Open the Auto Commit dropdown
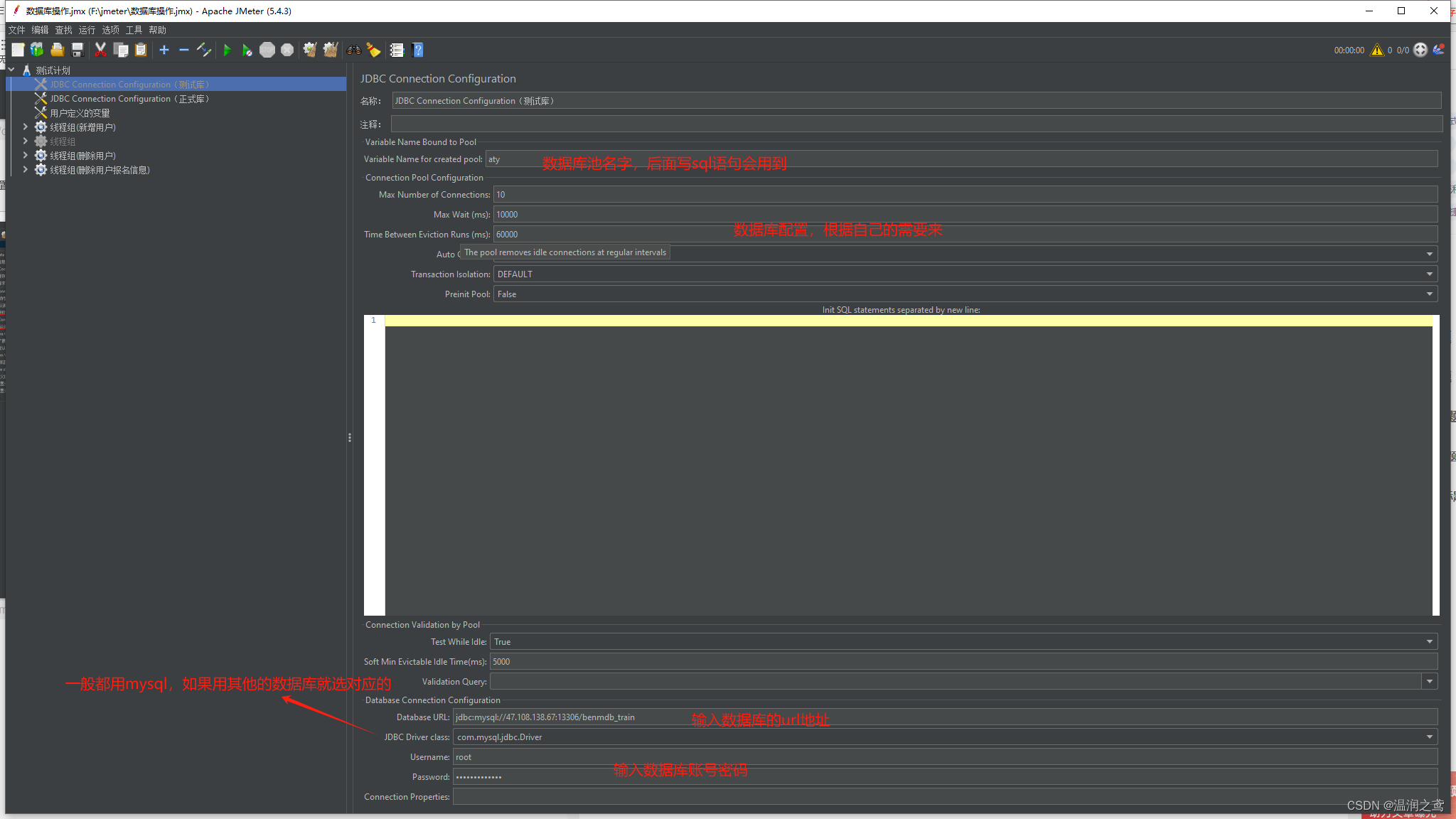Screen dimensions: 1456x819 tap(1429, 254)
